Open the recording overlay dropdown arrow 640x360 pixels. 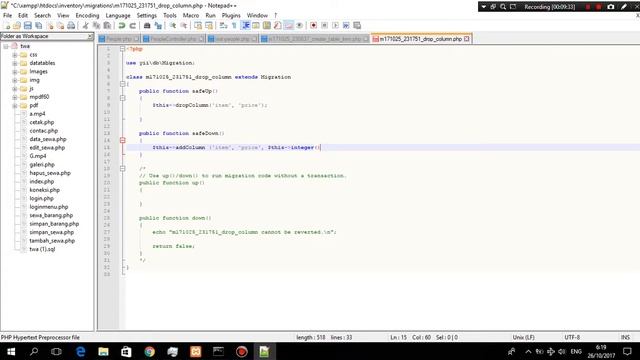click(484, 7)
